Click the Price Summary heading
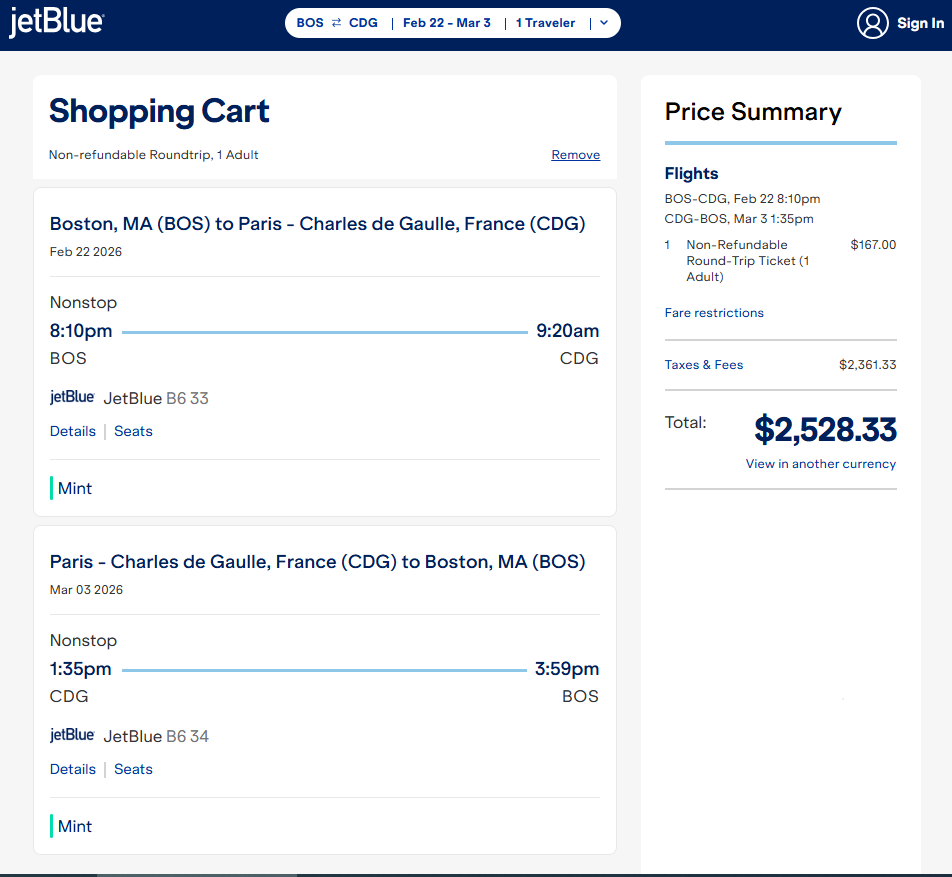 (x=753, y=112)
